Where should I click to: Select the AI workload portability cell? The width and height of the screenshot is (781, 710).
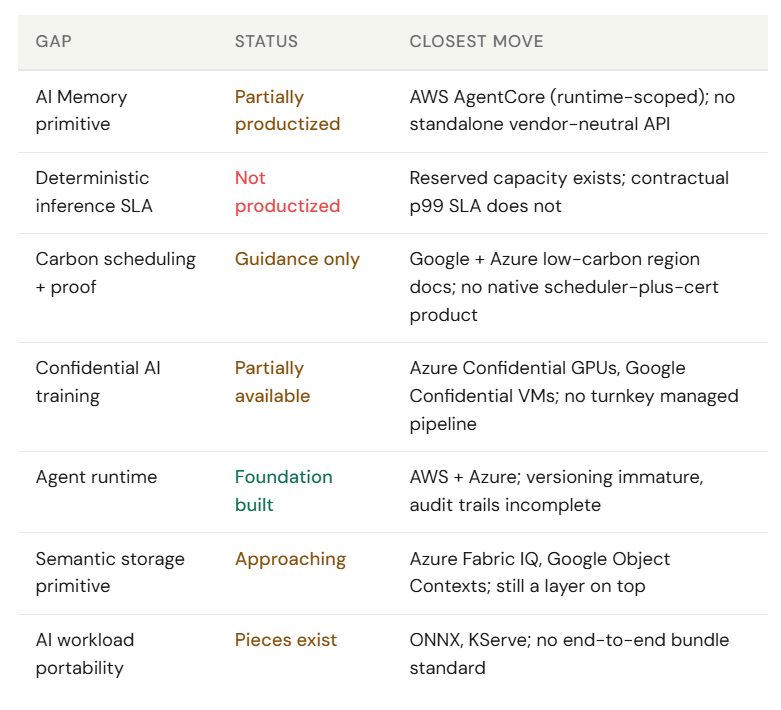(x=85, y=654)
